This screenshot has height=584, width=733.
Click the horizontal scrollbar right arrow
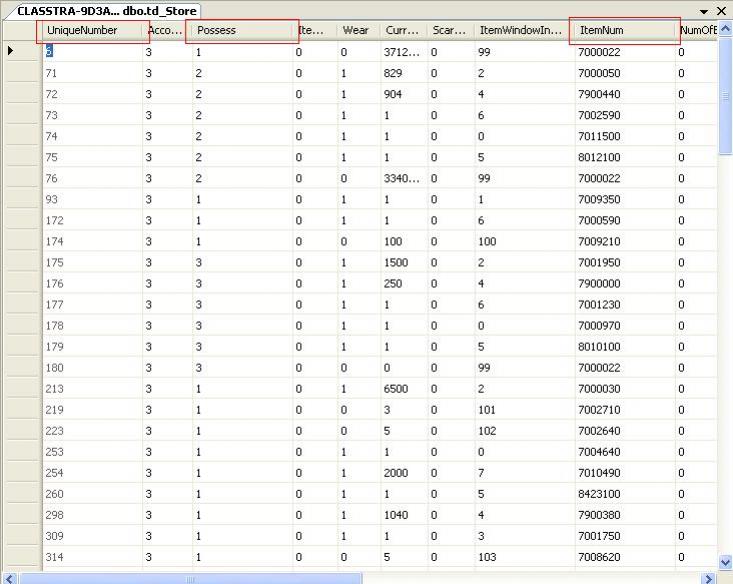point(709,578)
